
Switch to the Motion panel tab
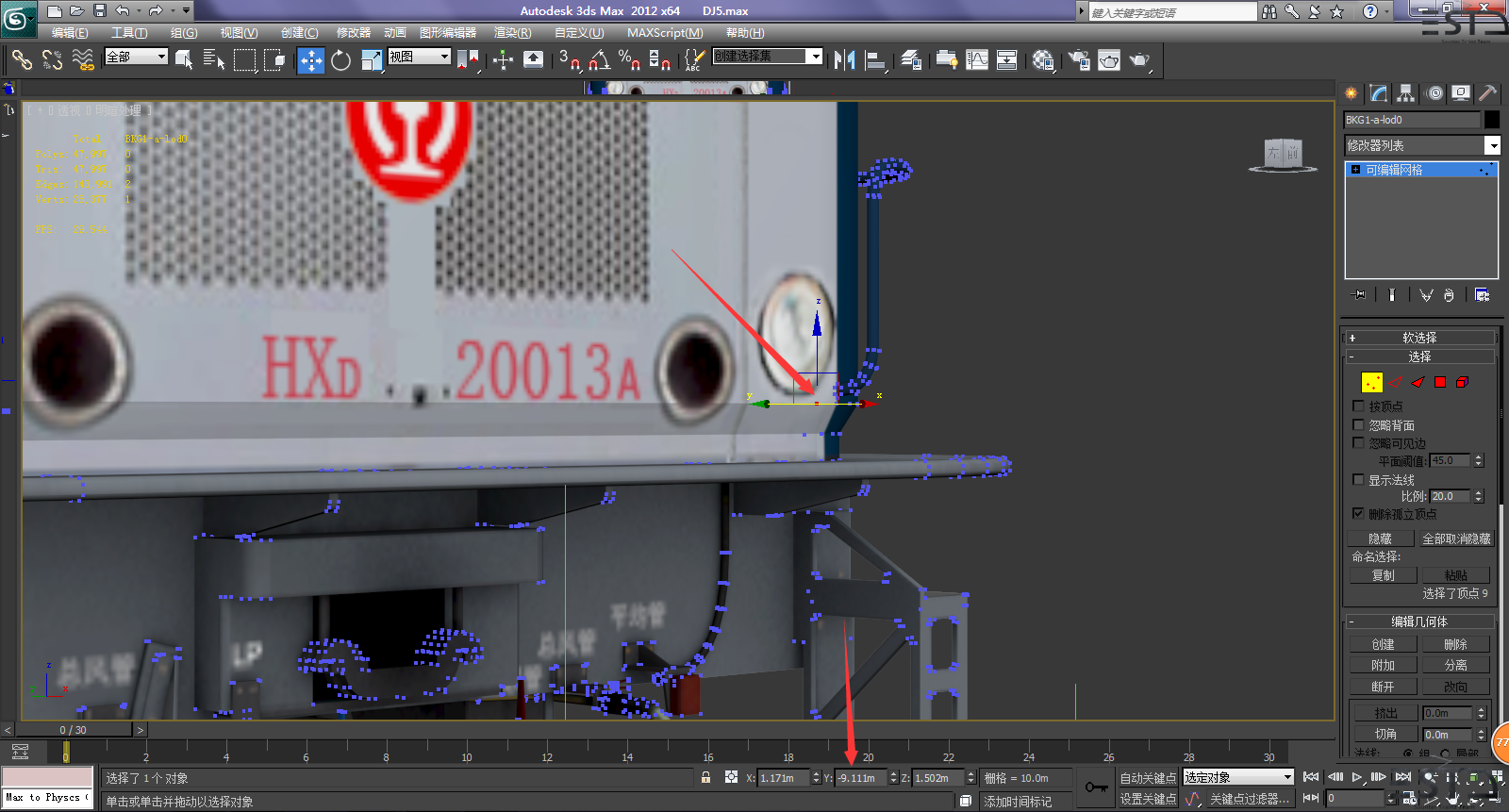coord(1434,92)
